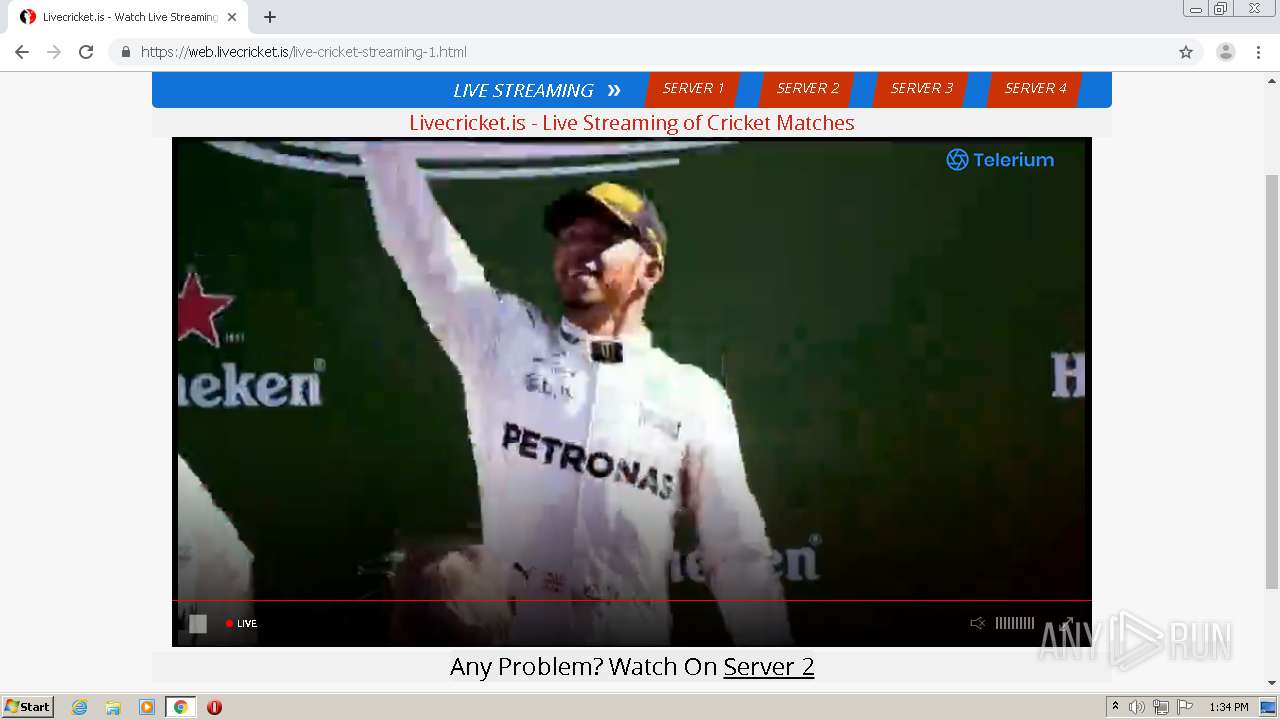
Task: Open the Windows Start menu
Action: click(x=28, y=707)
